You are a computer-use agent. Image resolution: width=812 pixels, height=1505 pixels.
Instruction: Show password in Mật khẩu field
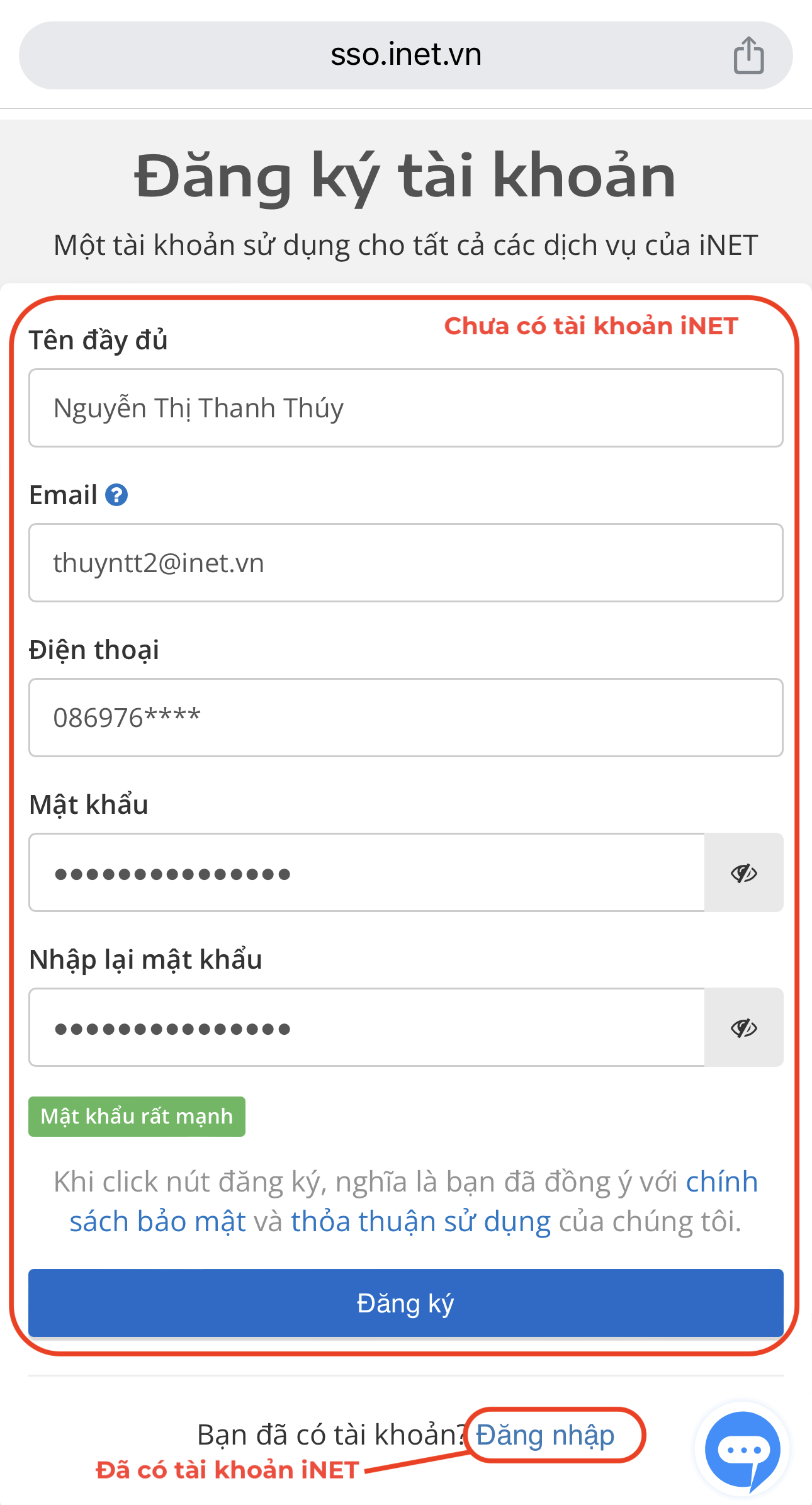[743, 872]
